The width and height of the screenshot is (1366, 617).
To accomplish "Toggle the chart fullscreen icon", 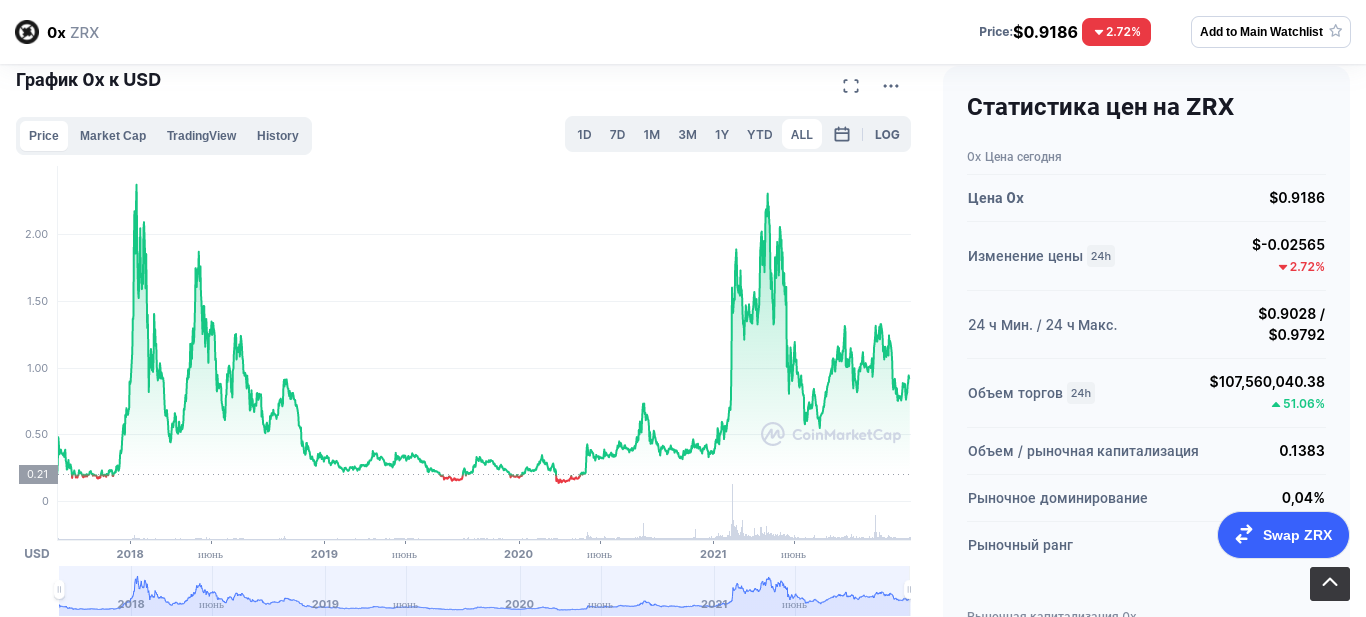I will click(851, 86).
